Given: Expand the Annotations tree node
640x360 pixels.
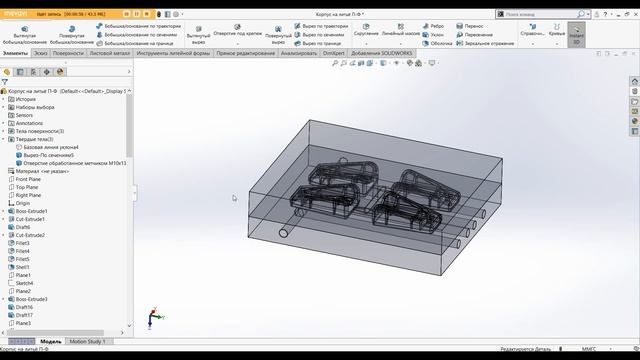Looking at the screenshot, I should [x=4, y=123].
